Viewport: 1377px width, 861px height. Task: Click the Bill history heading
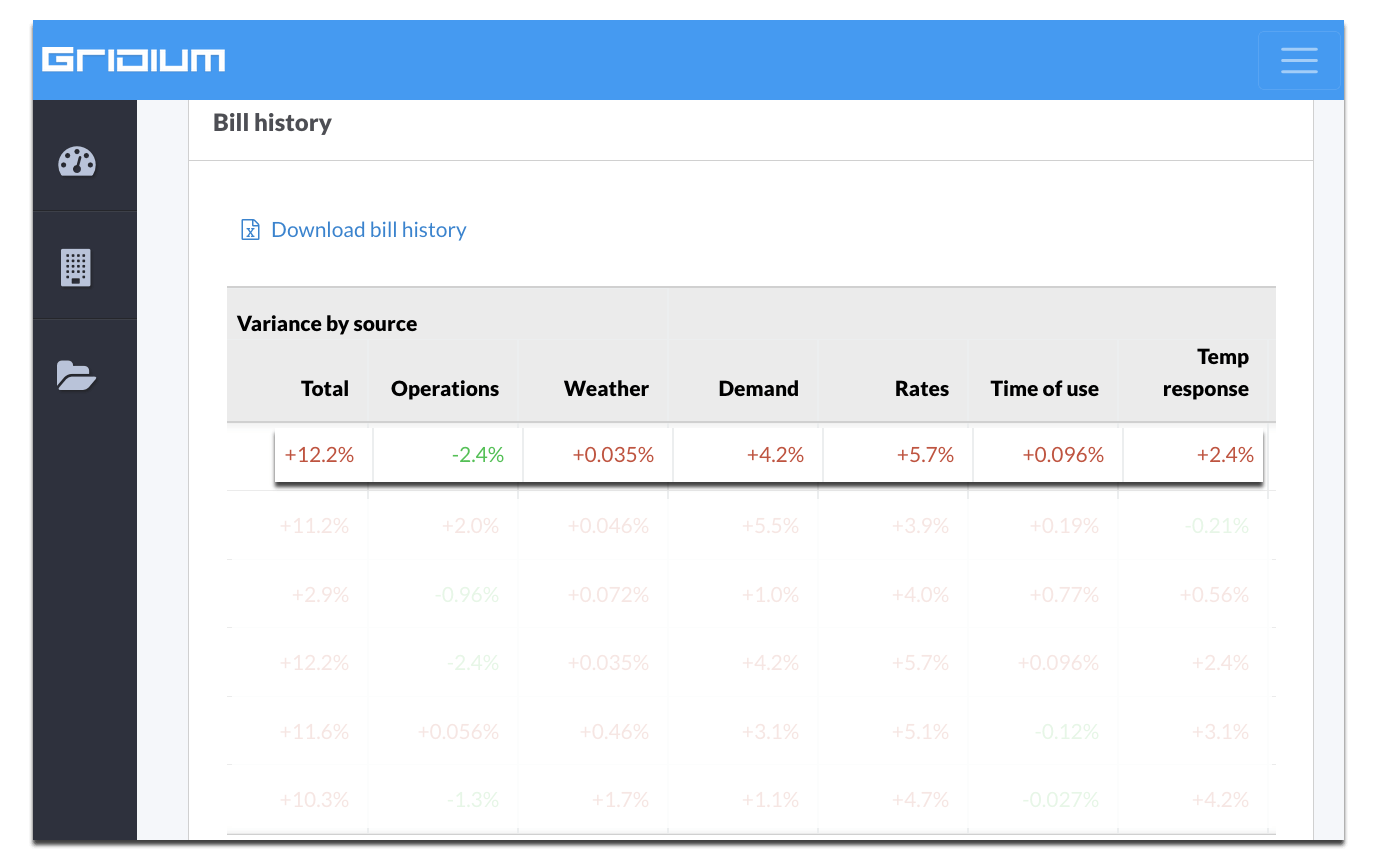(271, 123)
